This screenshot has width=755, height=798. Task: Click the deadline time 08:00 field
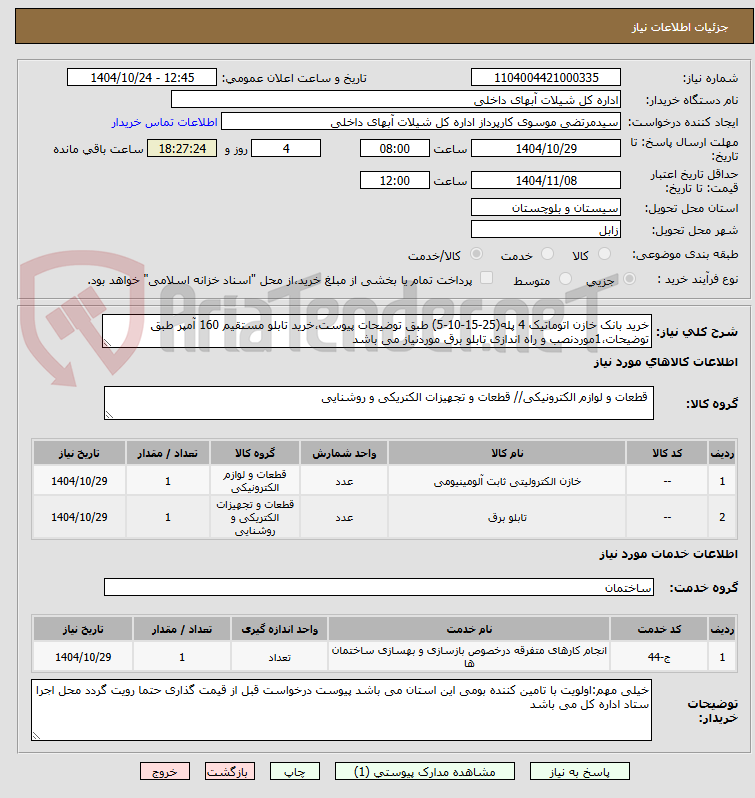pos(395,149)
